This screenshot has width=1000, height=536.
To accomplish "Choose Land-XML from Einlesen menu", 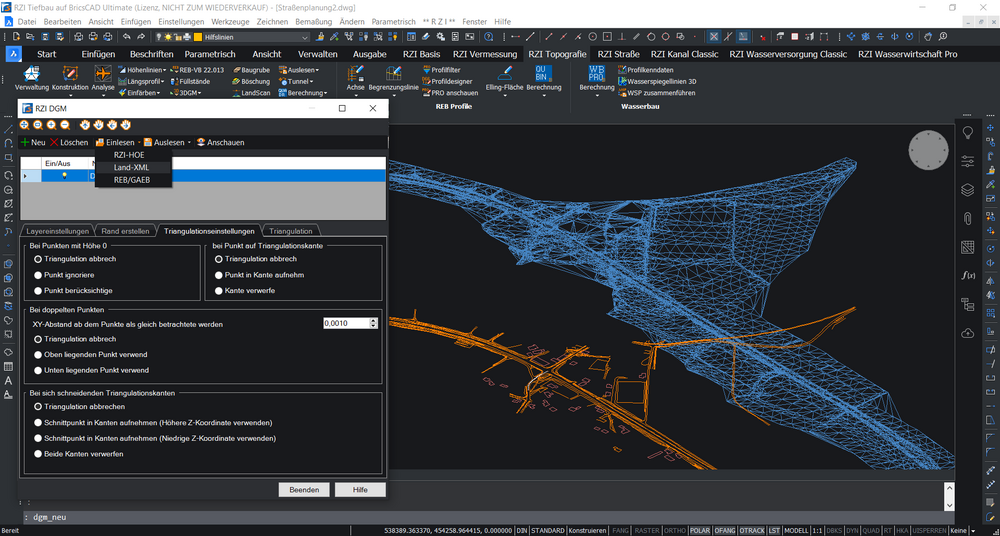I will [132, 167].
